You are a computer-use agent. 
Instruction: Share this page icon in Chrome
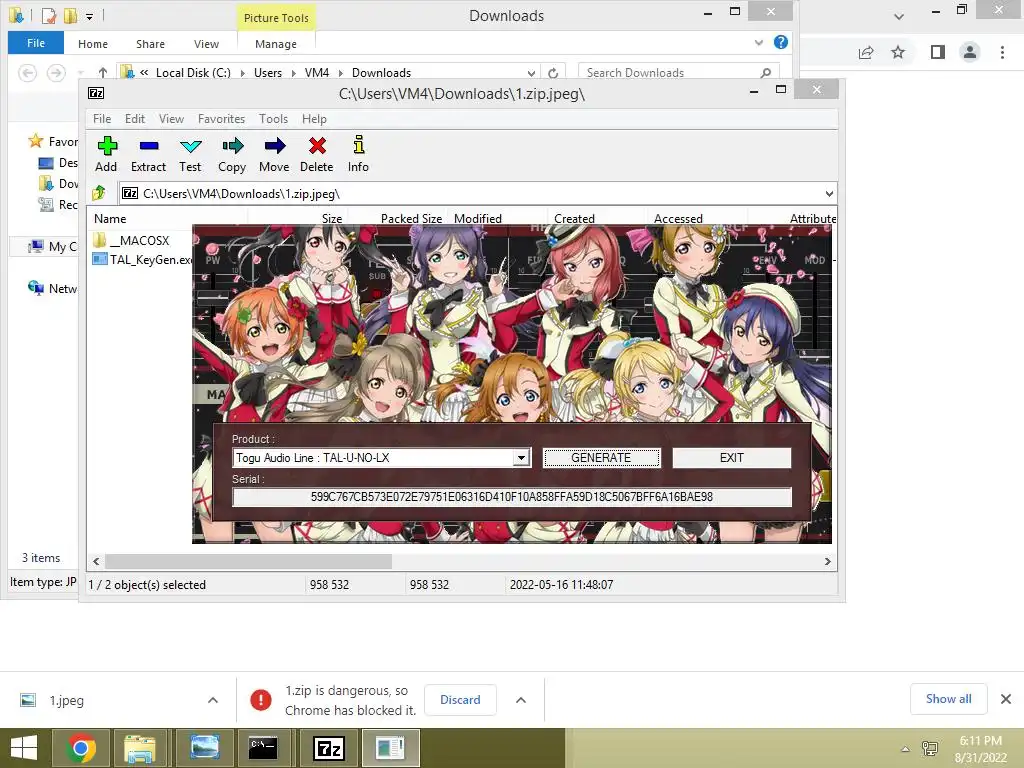coord(866,52)
